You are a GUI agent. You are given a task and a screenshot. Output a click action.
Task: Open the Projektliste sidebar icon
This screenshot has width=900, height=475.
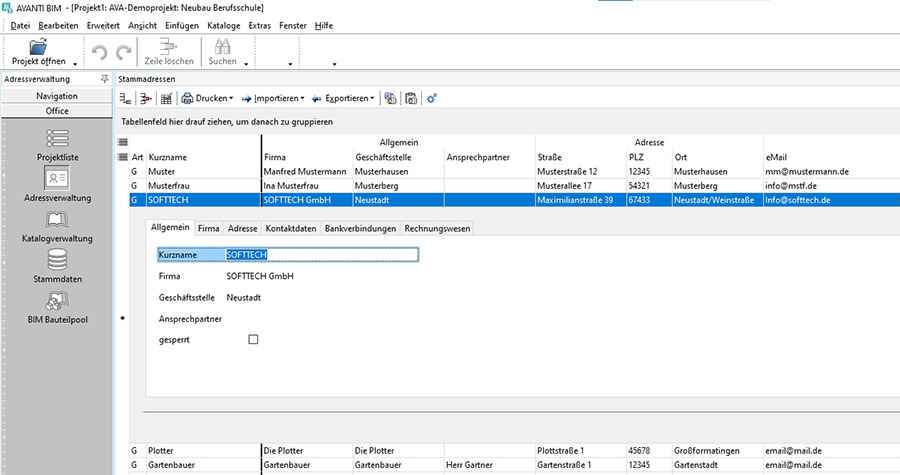tap(57, 138)
